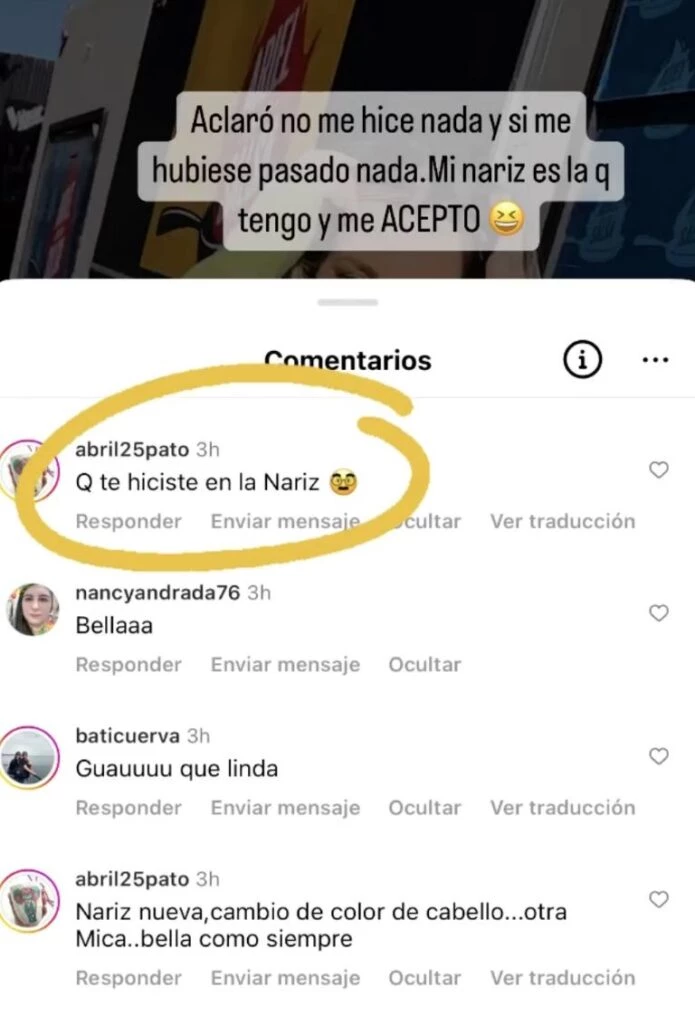Open the baticuerva username link

click(x=127, y=735)
